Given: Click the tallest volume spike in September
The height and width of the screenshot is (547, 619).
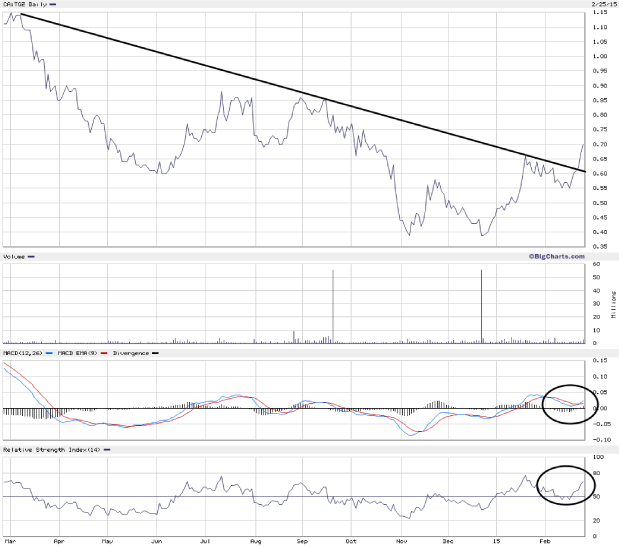Looking at the screenshot, I should click(332, 305).
